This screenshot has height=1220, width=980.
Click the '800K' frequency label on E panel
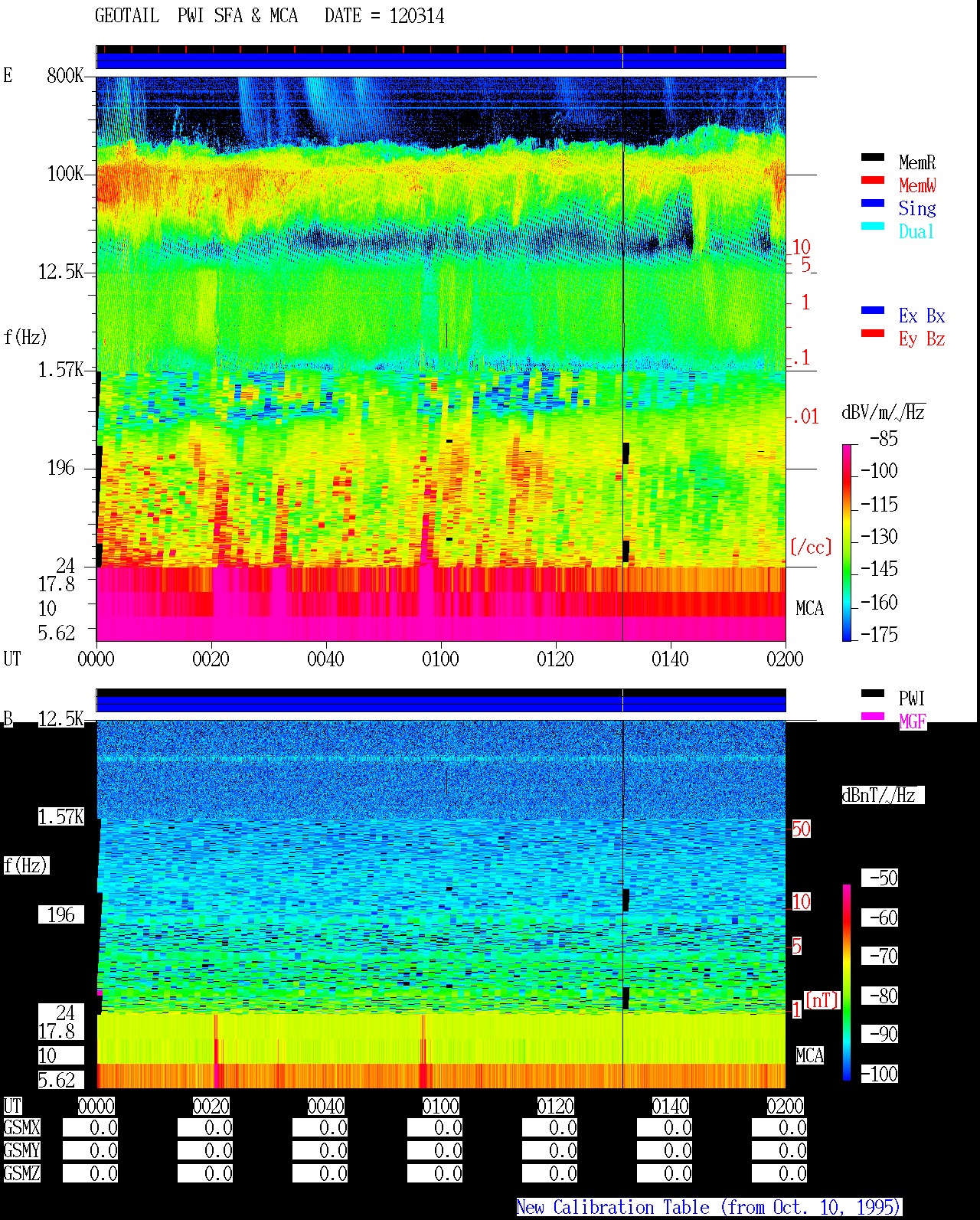[x=65, y=75]
